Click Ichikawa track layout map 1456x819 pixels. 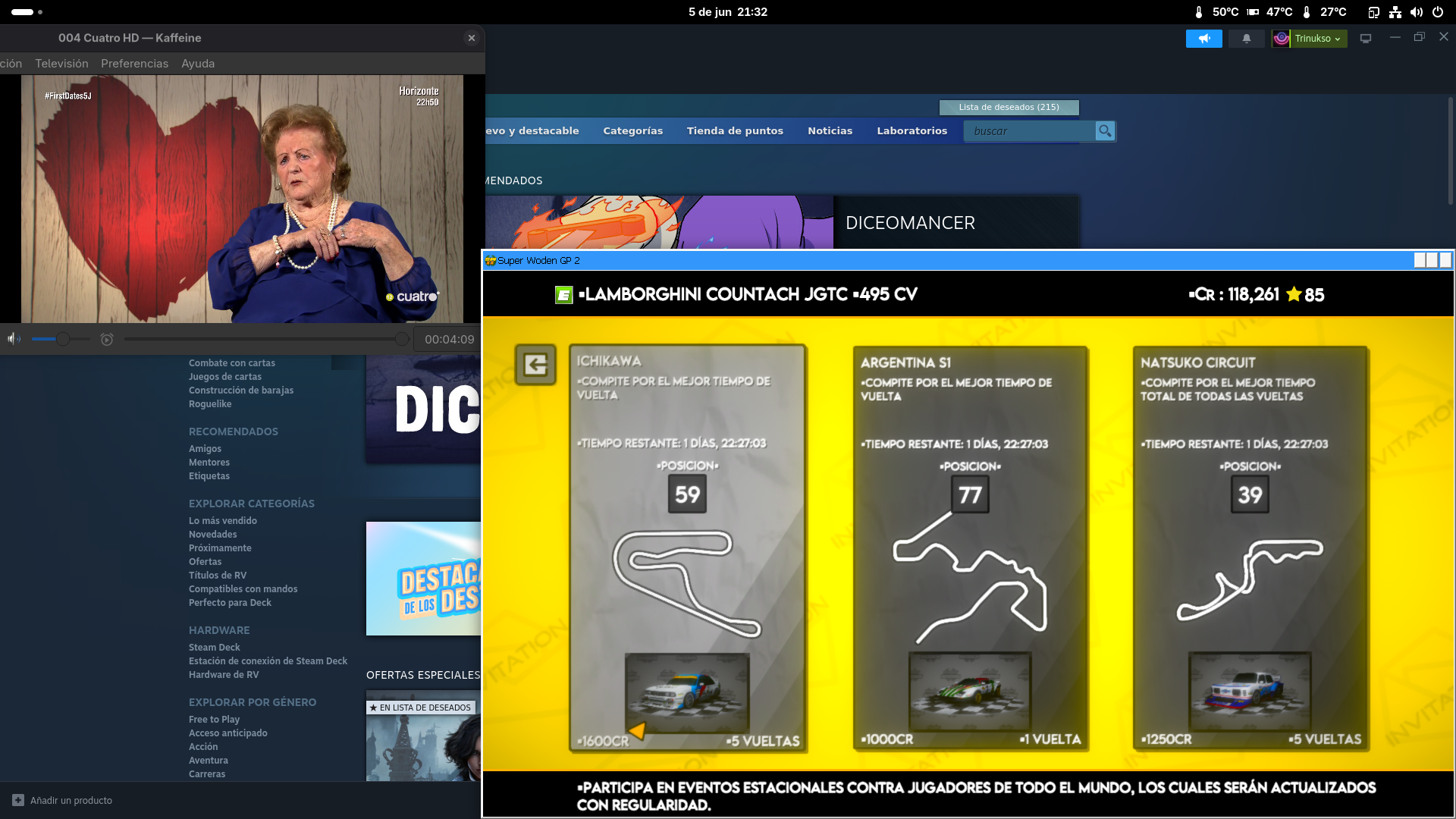pyautogui.click(x=686, y=583)
